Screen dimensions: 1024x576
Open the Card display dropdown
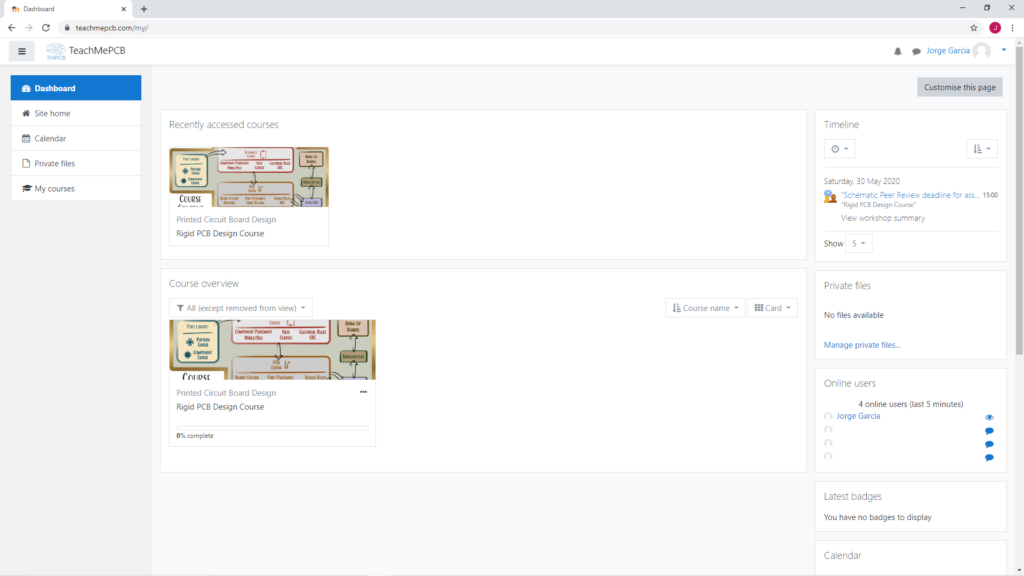(x=773, y=308)
